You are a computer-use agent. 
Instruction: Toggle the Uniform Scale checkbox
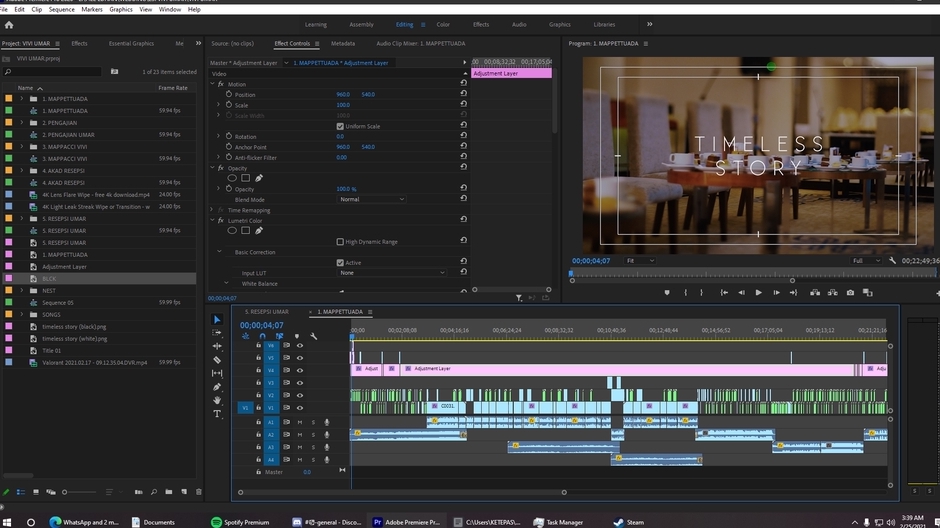340,126
